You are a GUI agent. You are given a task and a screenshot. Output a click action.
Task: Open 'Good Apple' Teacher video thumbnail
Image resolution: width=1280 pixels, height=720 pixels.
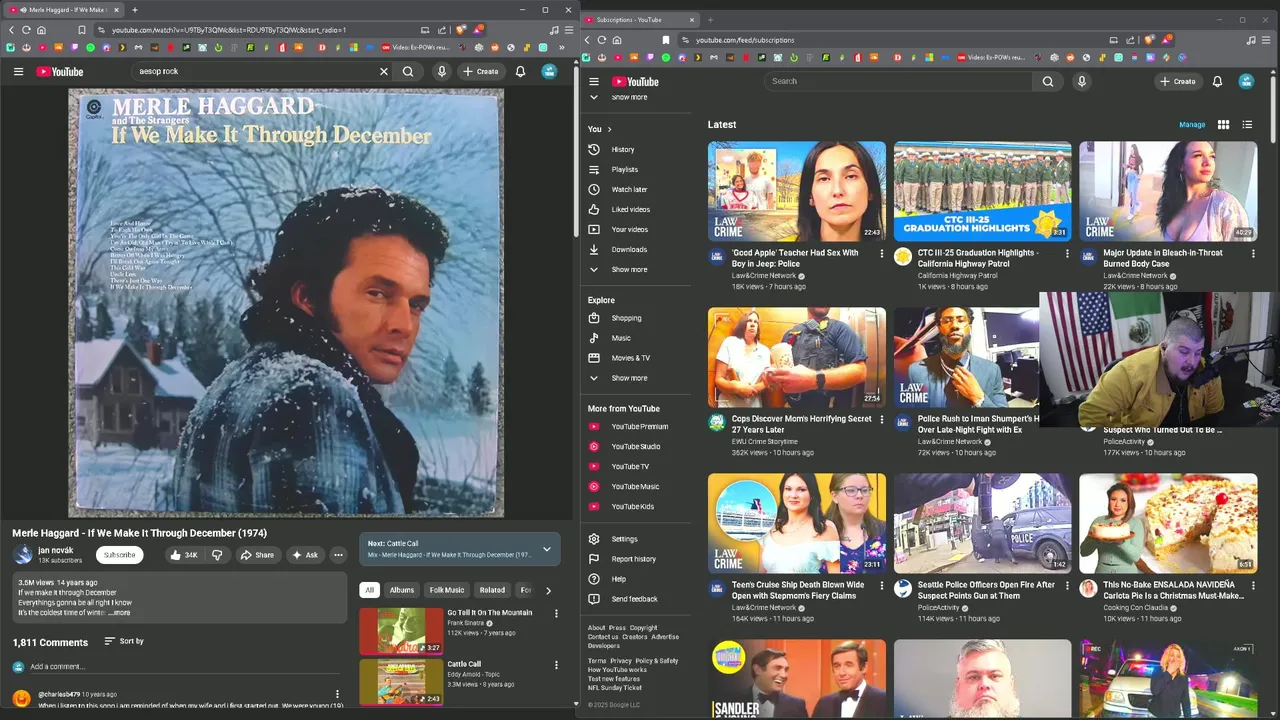[x=797, y=191]
